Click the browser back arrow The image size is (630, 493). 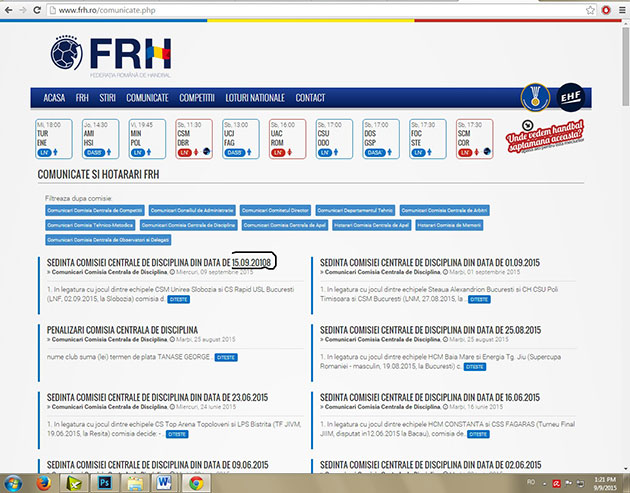pos(8,10)
